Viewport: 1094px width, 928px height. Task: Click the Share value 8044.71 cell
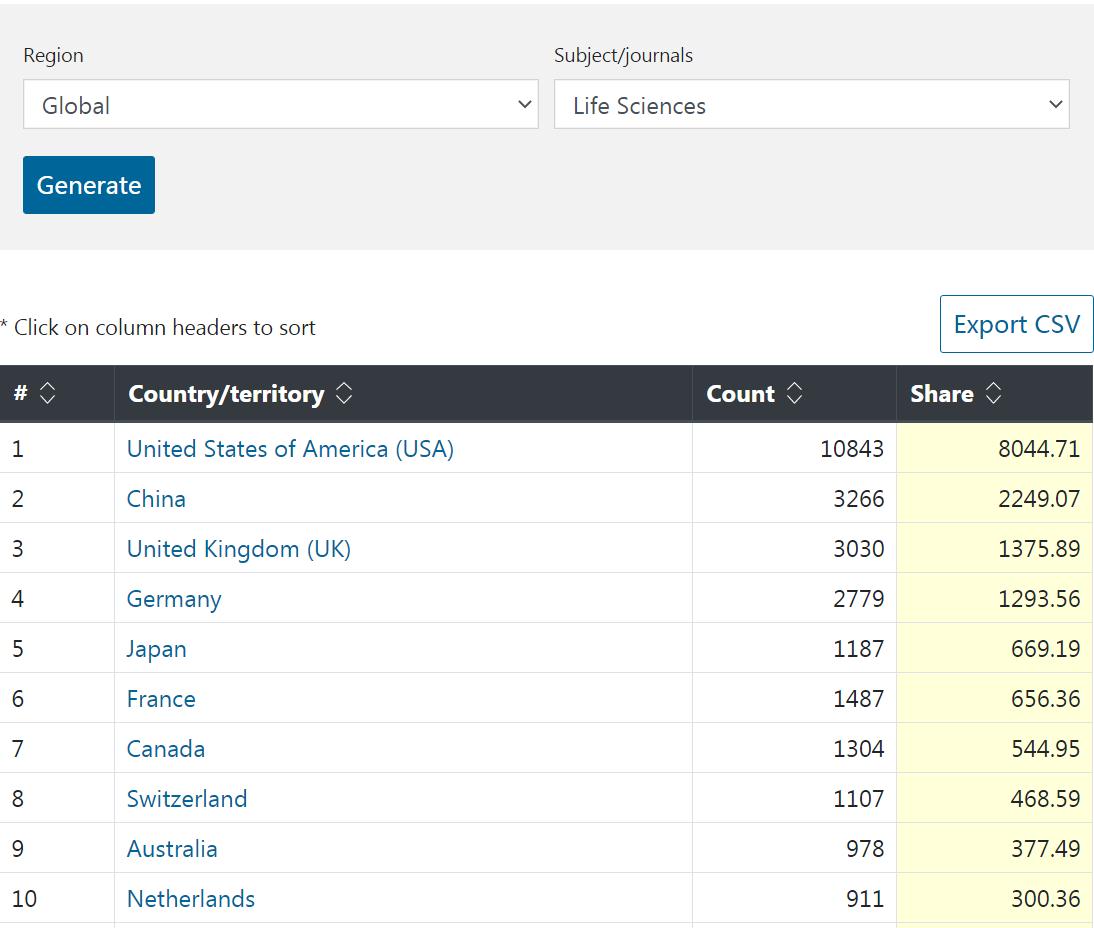pyautogui.click(x=1038, y=449)
